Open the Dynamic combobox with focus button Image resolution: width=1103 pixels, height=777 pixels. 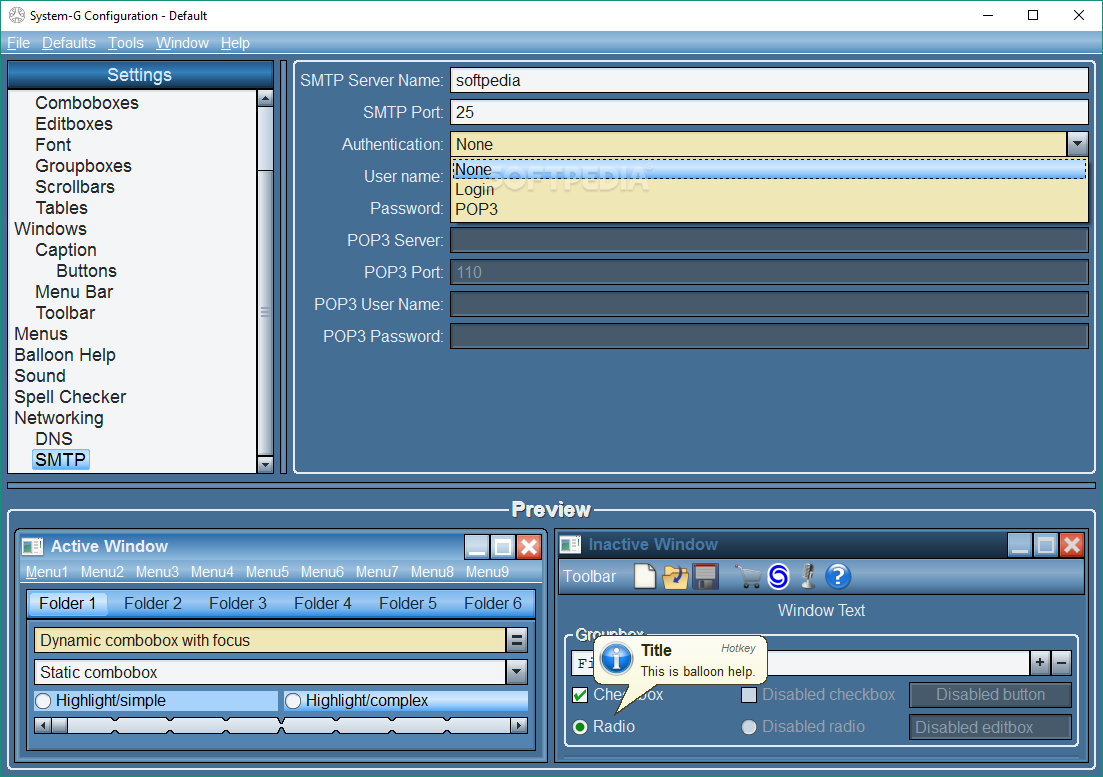pyautogui.click(x=517, y=640)
